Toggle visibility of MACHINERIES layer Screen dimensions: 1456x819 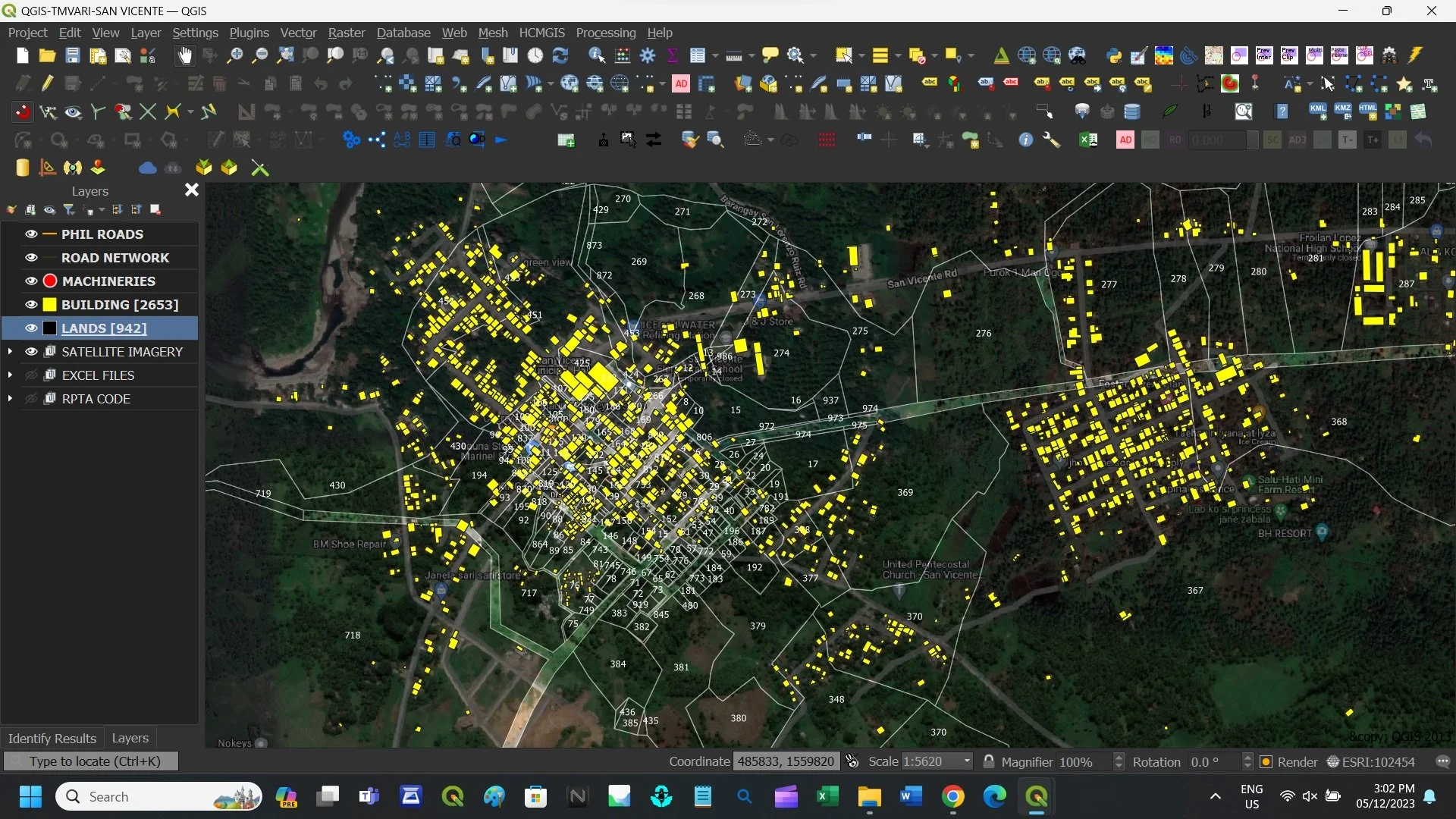pyautogui.click(x=31, y=281)
